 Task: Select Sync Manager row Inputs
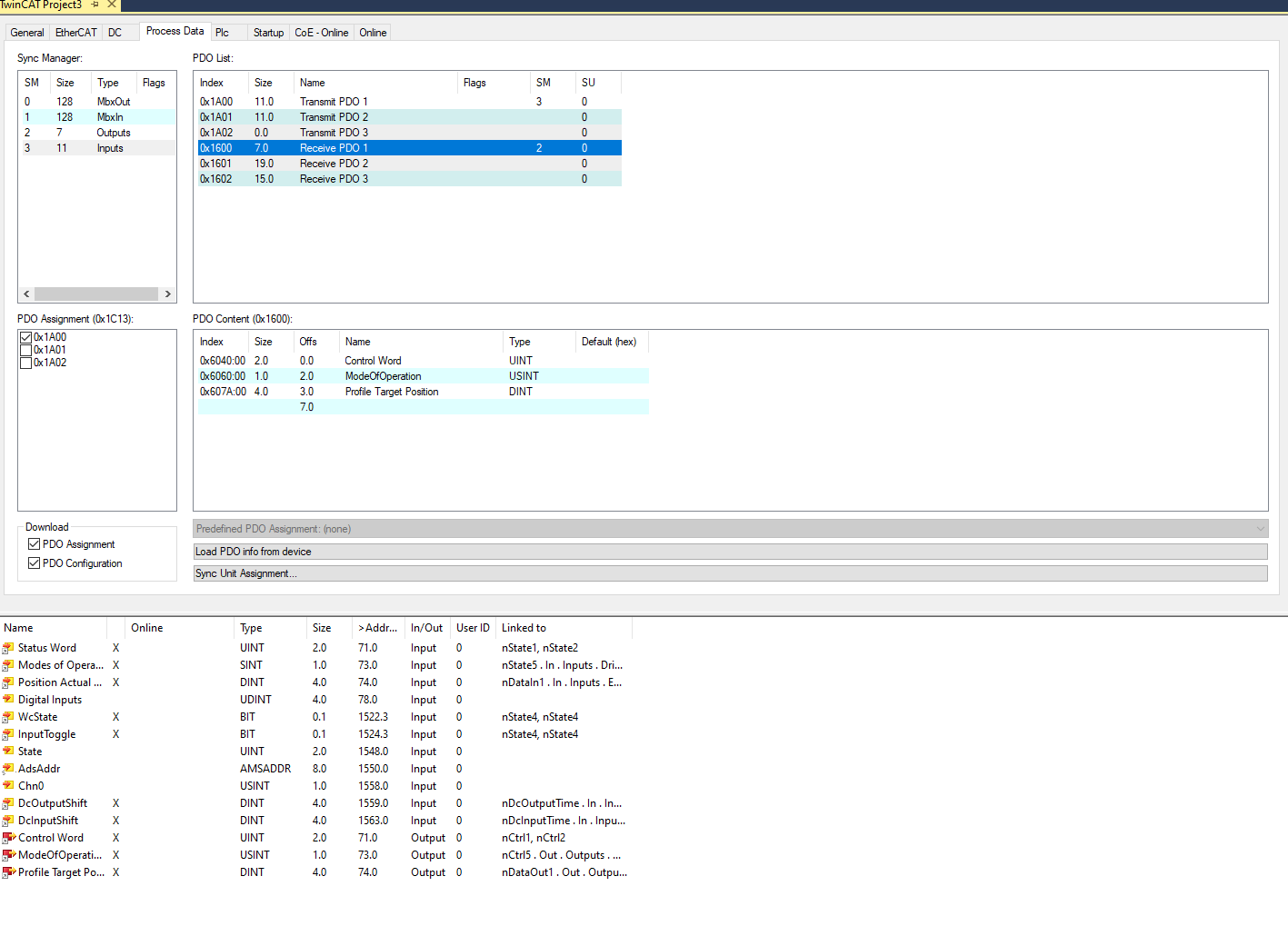pos(98,148)
